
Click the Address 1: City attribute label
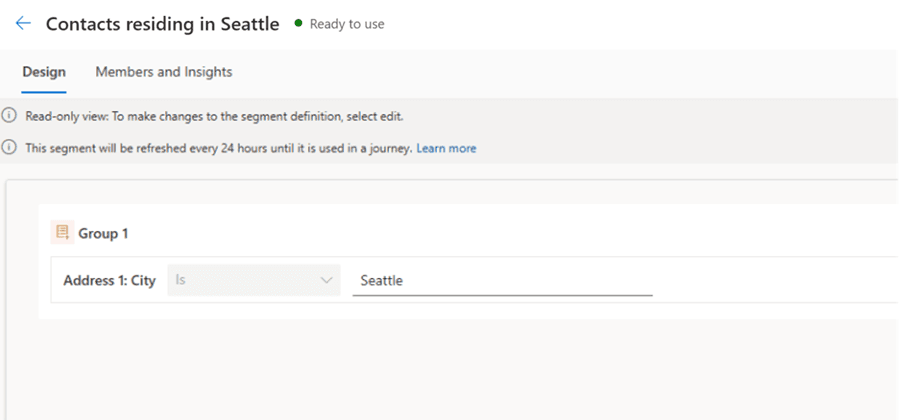(109, 281)
